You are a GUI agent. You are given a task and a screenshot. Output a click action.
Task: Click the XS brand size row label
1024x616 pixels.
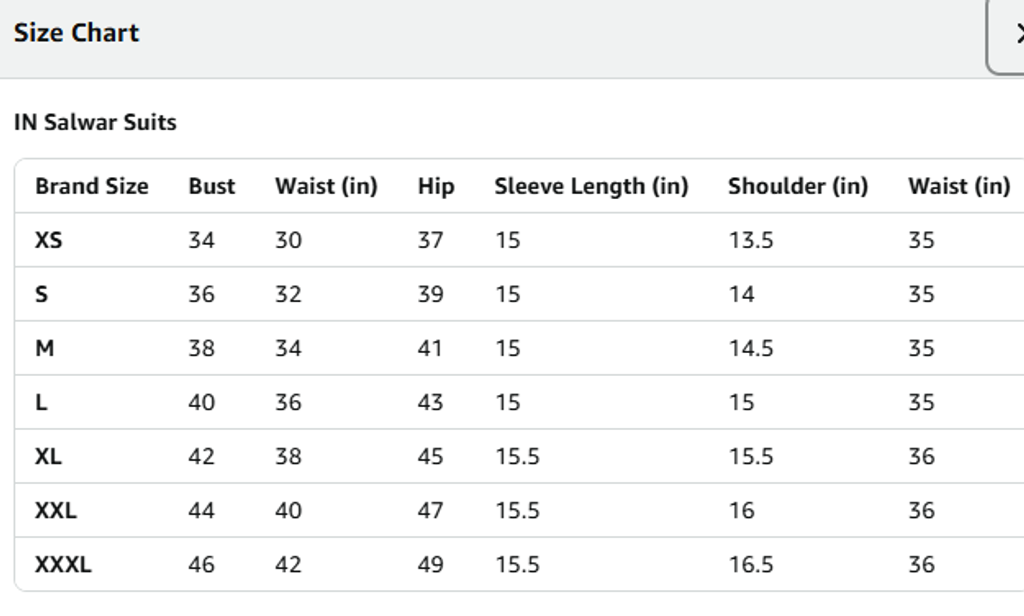click(49, 241)
